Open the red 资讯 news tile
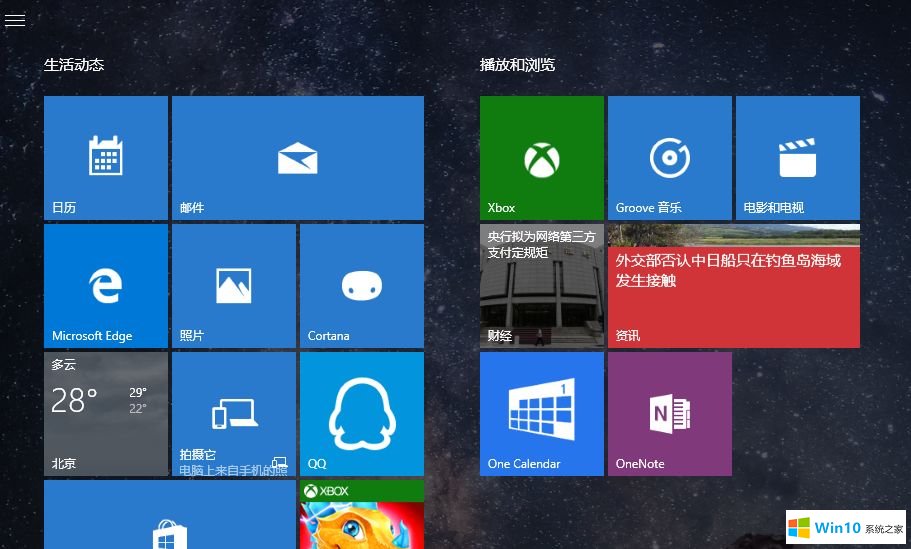Image resolution: width=911 pixels, height=549 pixels. [x=734, y=286]
